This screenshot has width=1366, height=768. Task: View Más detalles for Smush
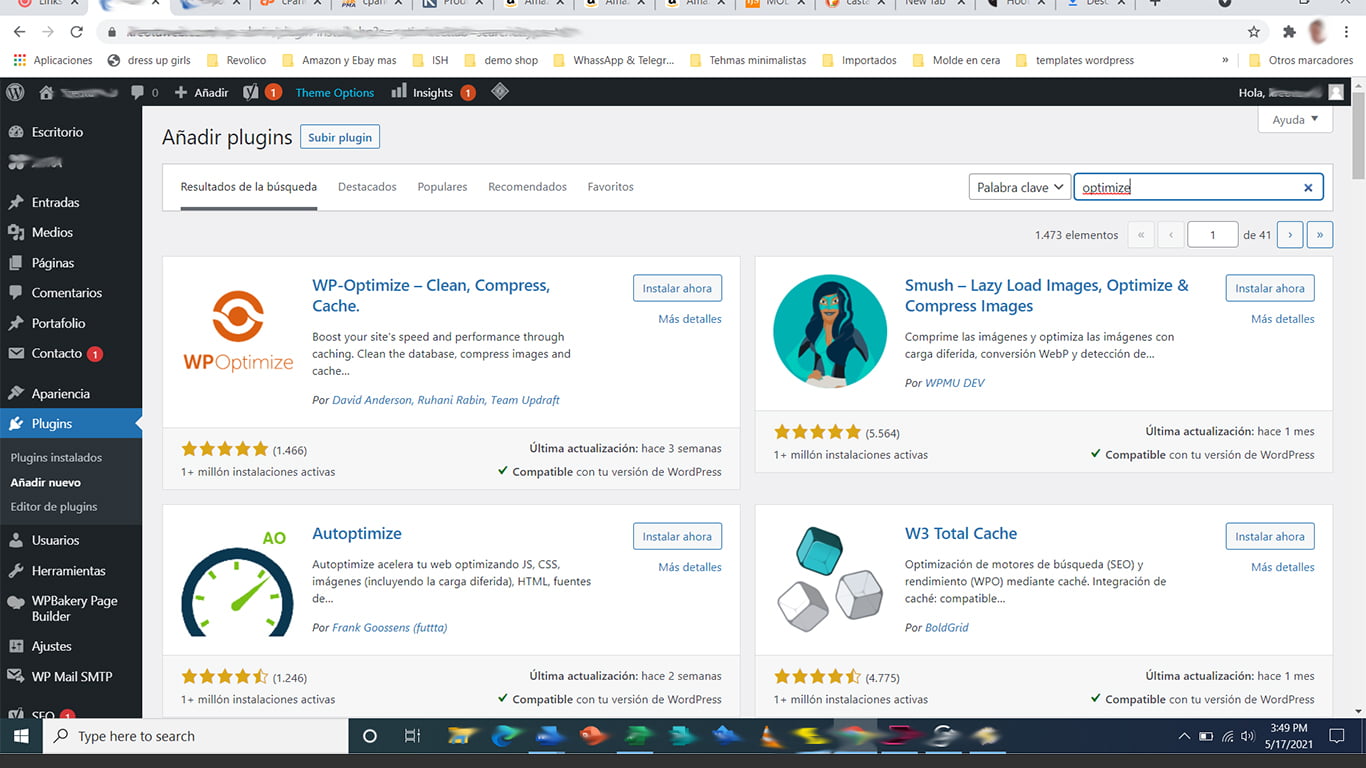tap(1283, 318)
